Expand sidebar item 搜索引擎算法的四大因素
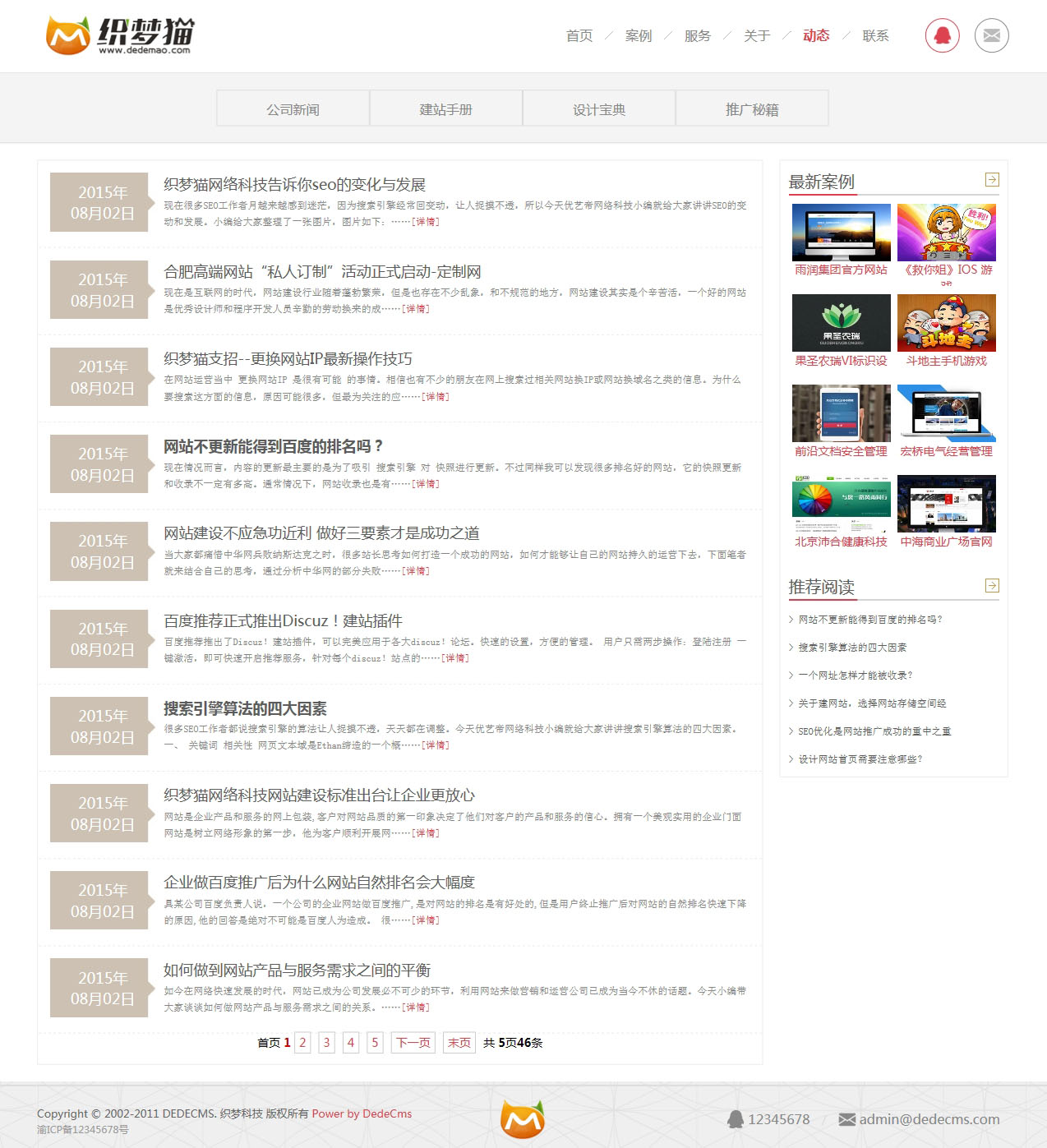This screenshot has height=1148, width=1047. pos(852,648)
